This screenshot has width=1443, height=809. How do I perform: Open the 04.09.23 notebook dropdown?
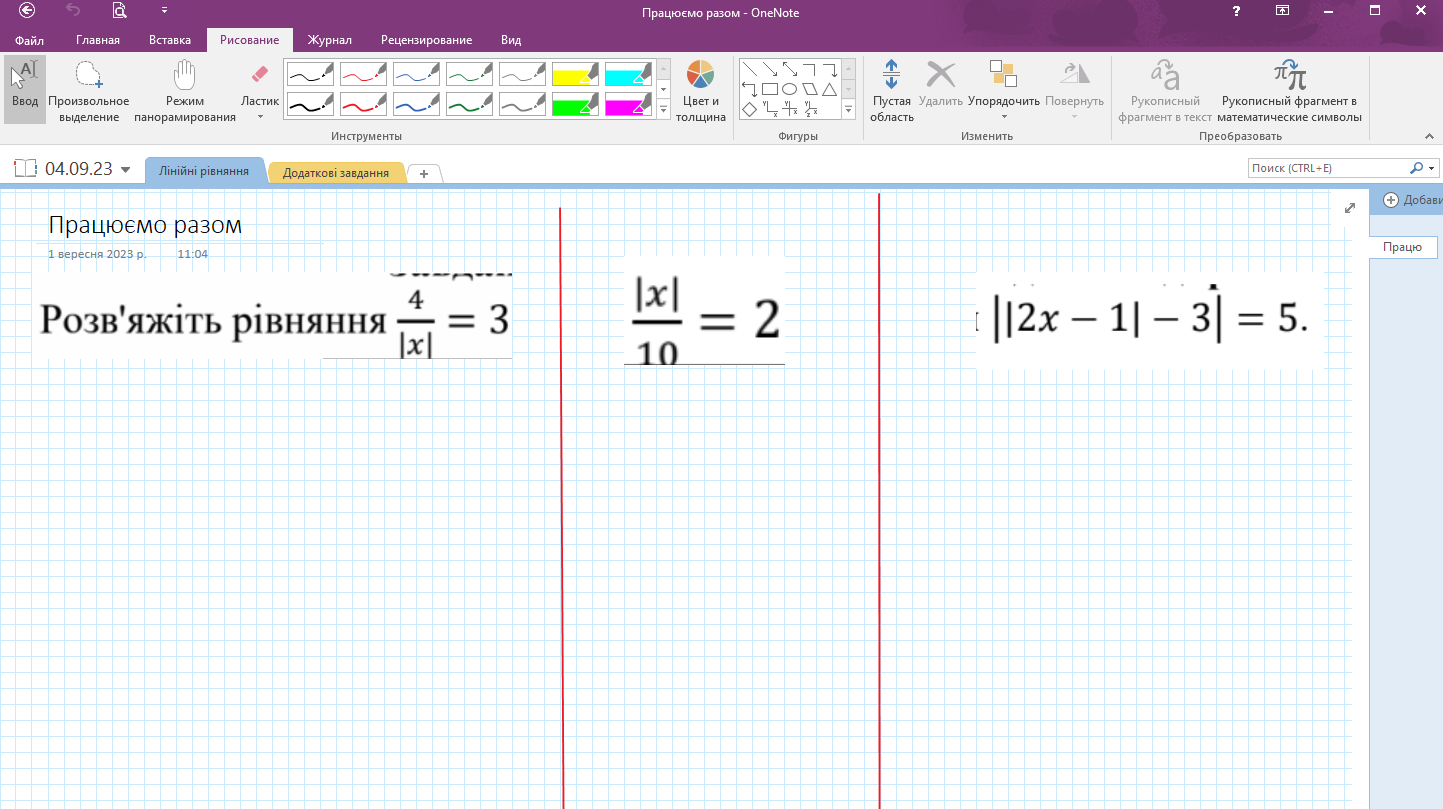pos(125,170)
